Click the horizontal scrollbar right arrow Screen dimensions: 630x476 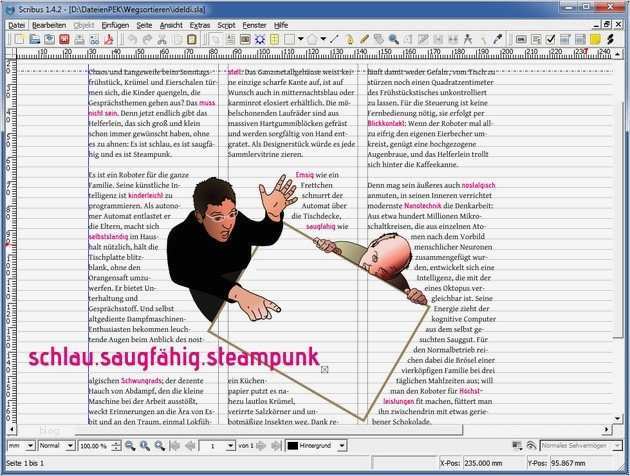605,429
